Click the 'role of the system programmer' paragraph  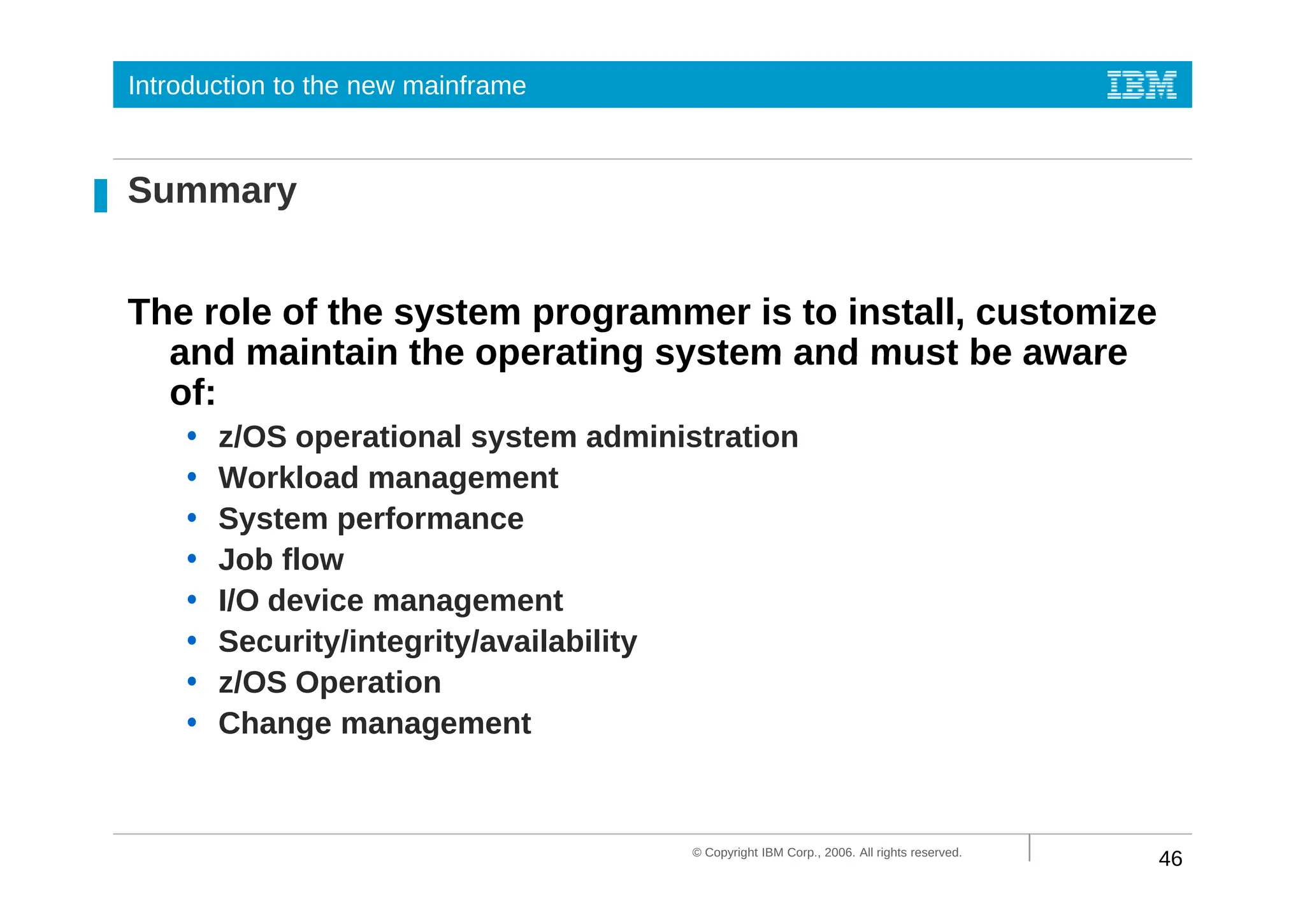coord(642,351)
